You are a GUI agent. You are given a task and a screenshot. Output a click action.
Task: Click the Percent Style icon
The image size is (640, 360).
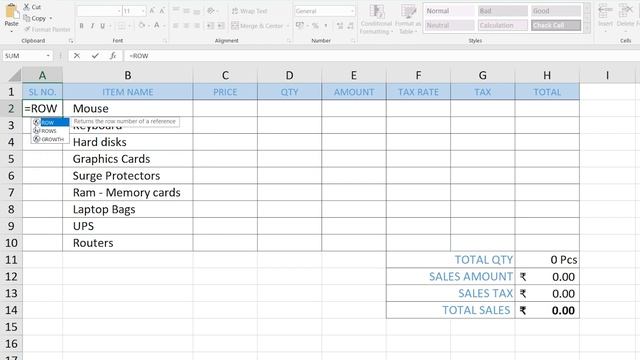coord(315,26)
